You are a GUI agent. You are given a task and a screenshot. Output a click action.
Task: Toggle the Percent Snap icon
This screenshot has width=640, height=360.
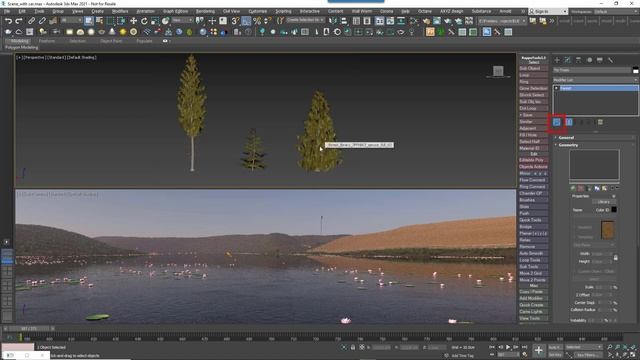click(x=257, y=21)
